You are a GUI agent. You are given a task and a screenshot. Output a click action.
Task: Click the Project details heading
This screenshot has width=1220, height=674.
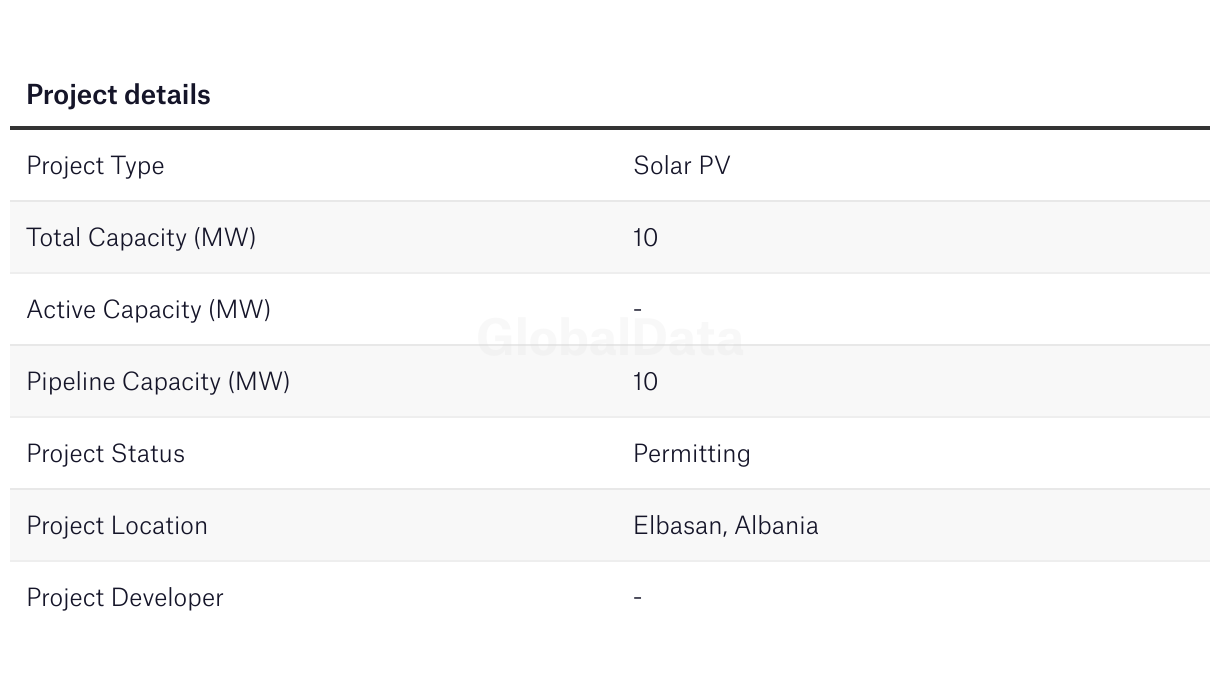118,95
